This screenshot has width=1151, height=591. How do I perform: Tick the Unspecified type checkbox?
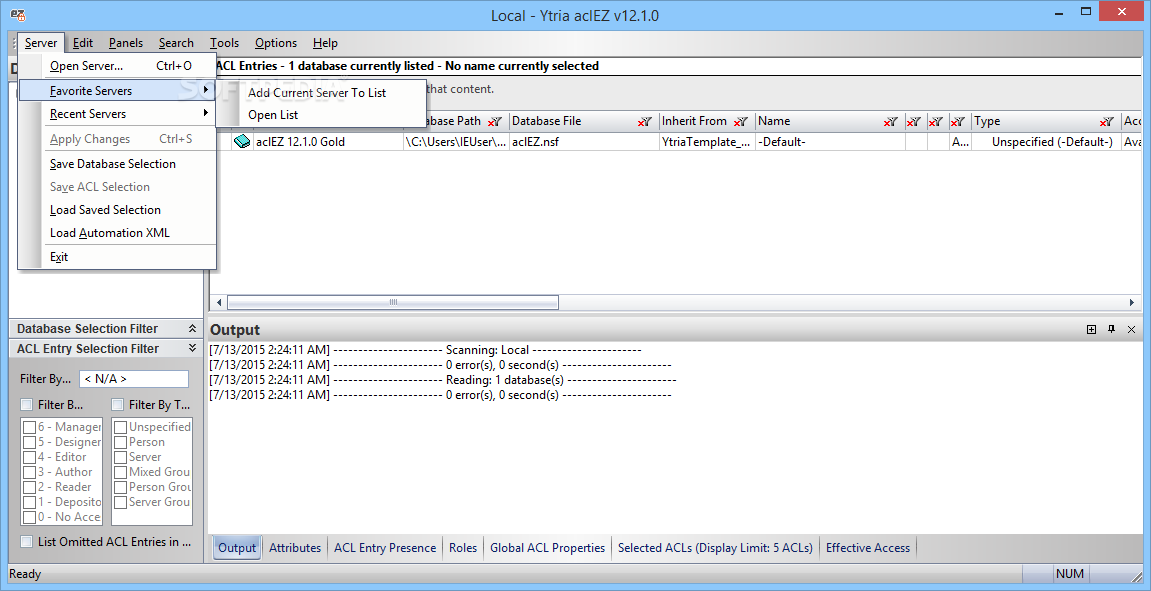120,427
